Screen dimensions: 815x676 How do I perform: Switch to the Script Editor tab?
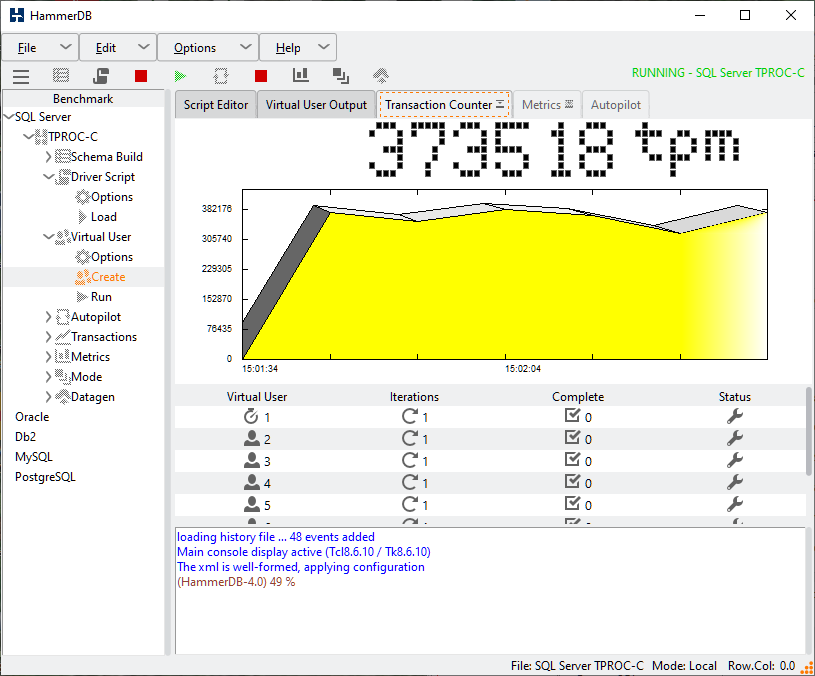[x=216, y=105]
